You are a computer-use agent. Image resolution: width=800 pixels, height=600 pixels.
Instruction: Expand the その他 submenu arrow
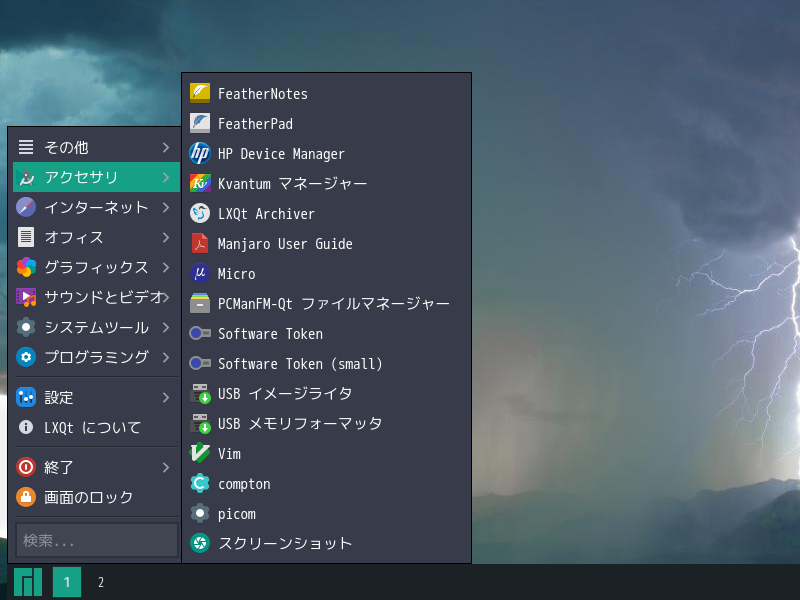(166, 147)
